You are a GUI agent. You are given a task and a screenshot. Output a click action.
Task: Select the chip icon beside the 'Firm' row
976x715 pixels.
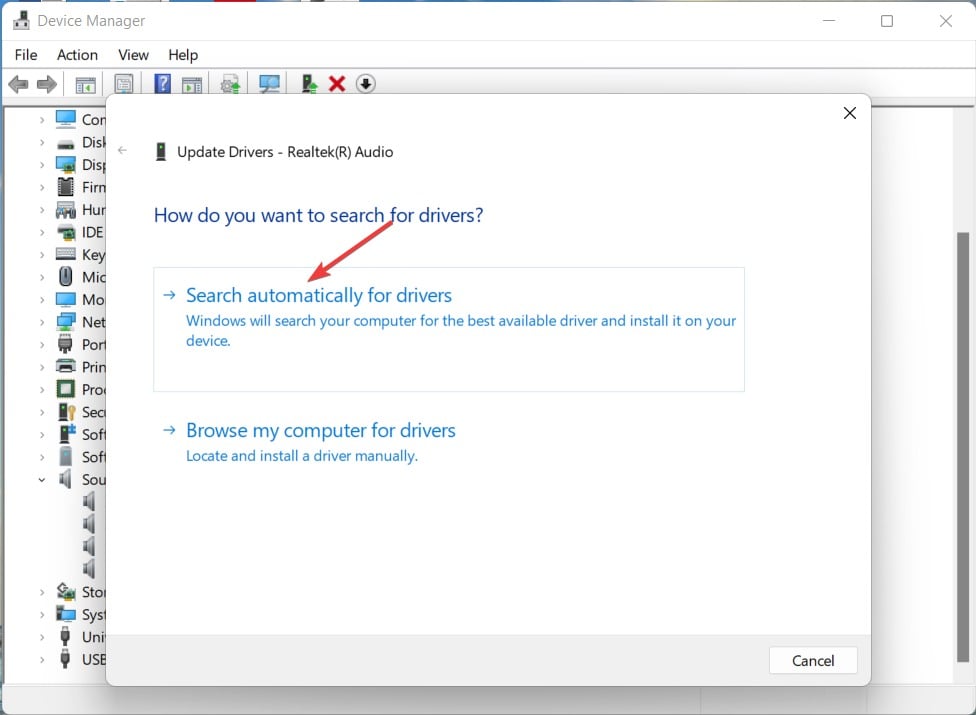coord(65,187)
